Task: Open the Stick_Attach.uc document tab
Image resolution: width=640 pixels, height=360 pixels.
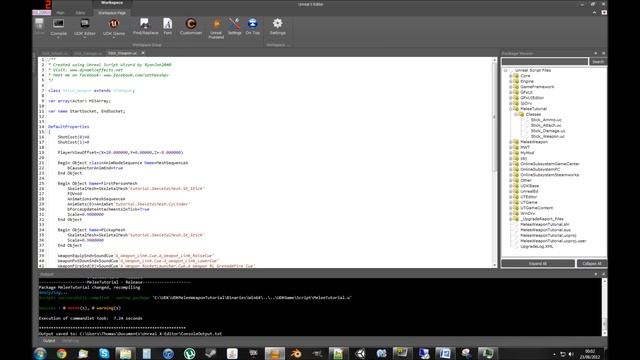Action: [x=54, y=53]
